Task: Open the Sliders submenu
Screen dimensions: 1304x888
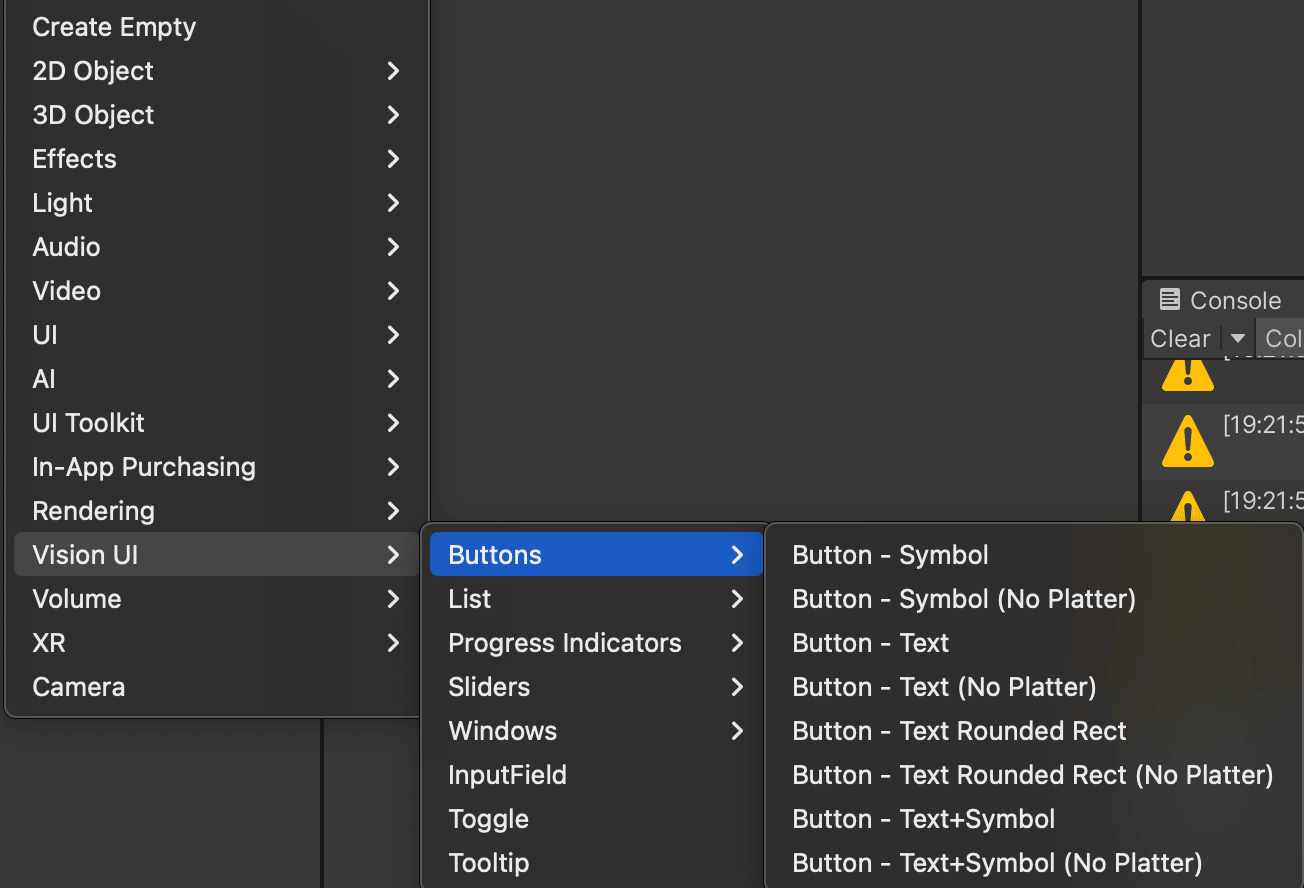Action: click(596, 687)
